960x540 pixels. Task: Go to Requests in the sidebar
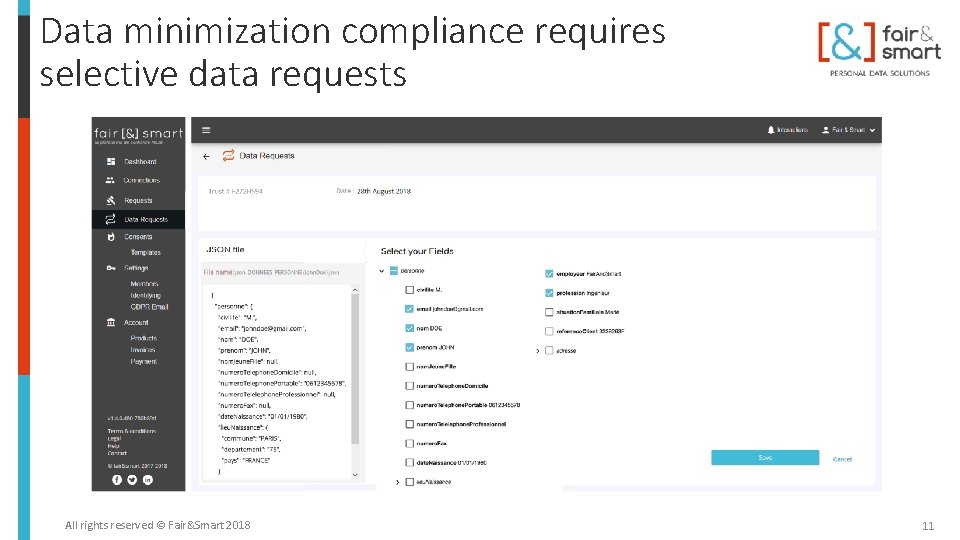[138, 200]
